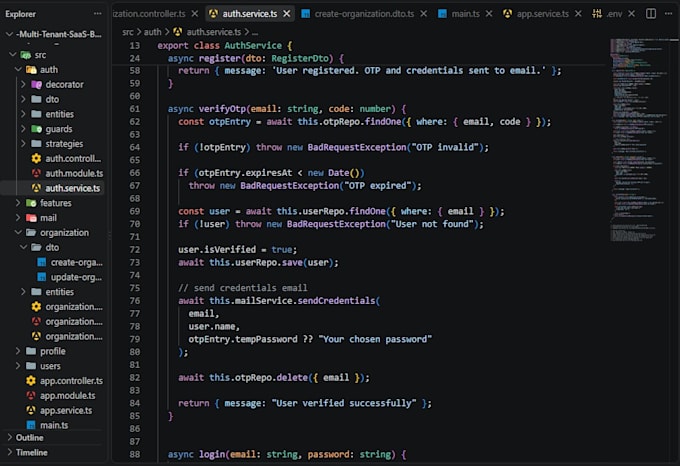
Task: Click the '// send credentials email' comment
Action: (243, 288)
